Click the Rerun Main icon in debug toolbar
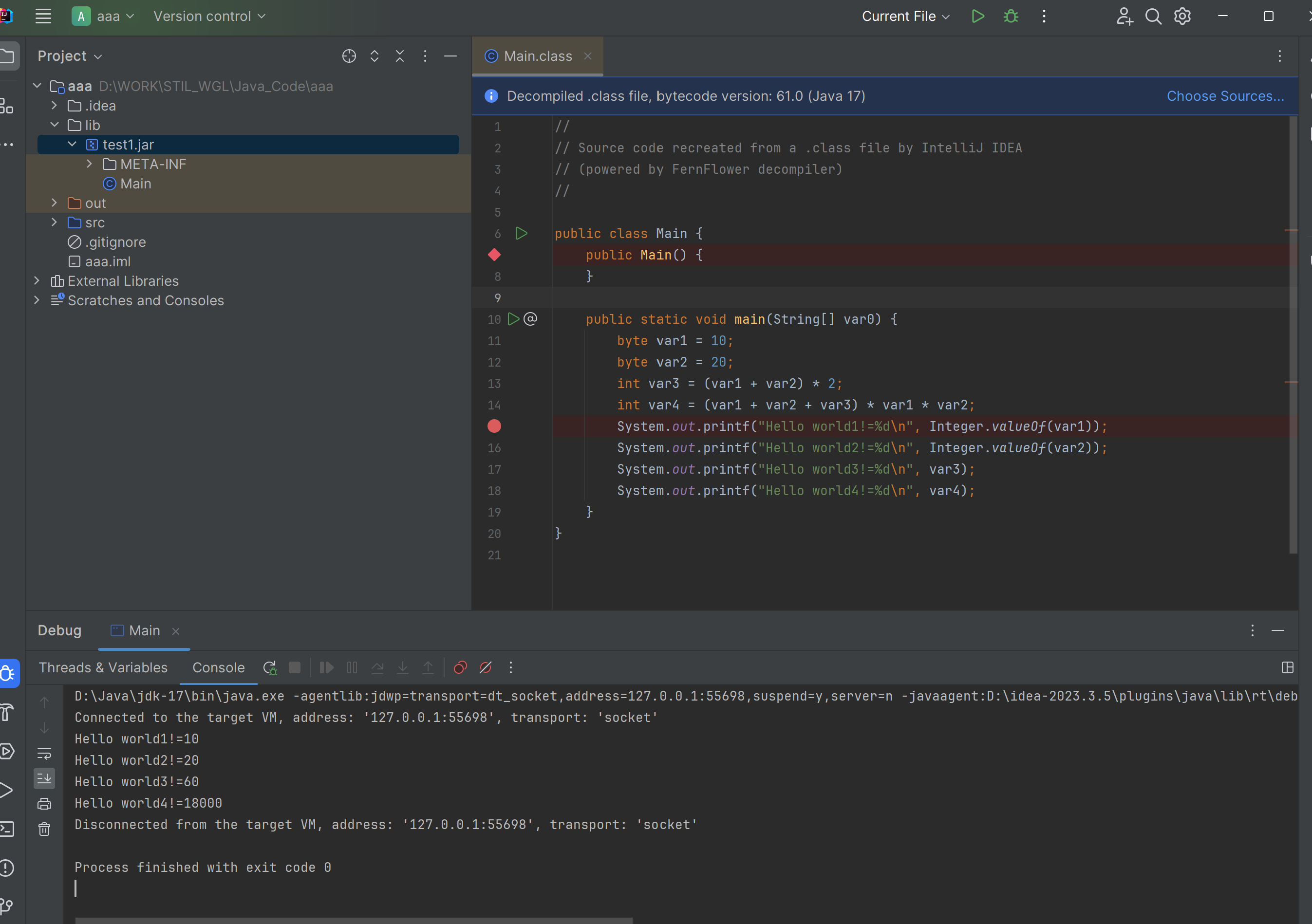 pos(270,667)
